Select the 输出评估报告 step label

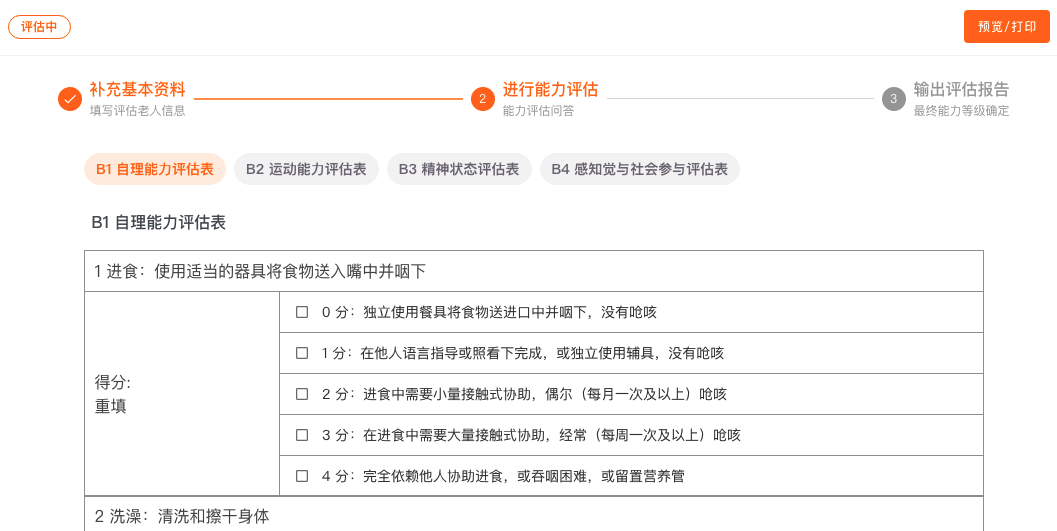(961, 89)
